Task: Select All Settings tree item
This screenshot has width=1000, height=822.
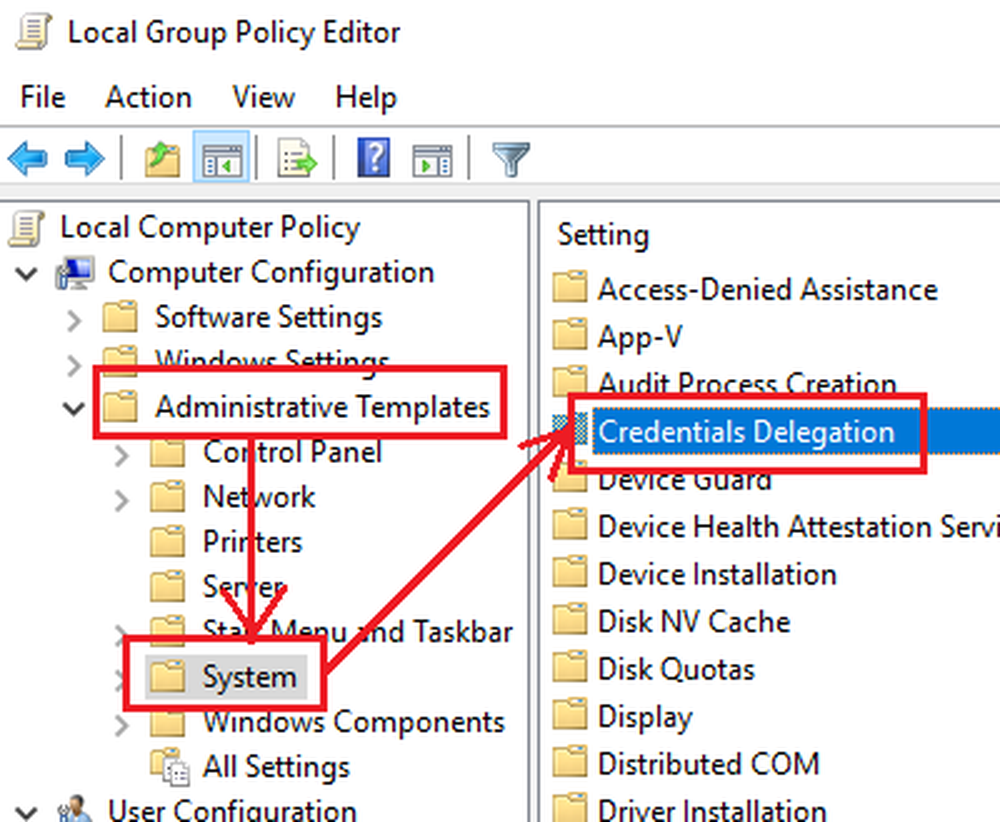Action: (x=276, y=767)
